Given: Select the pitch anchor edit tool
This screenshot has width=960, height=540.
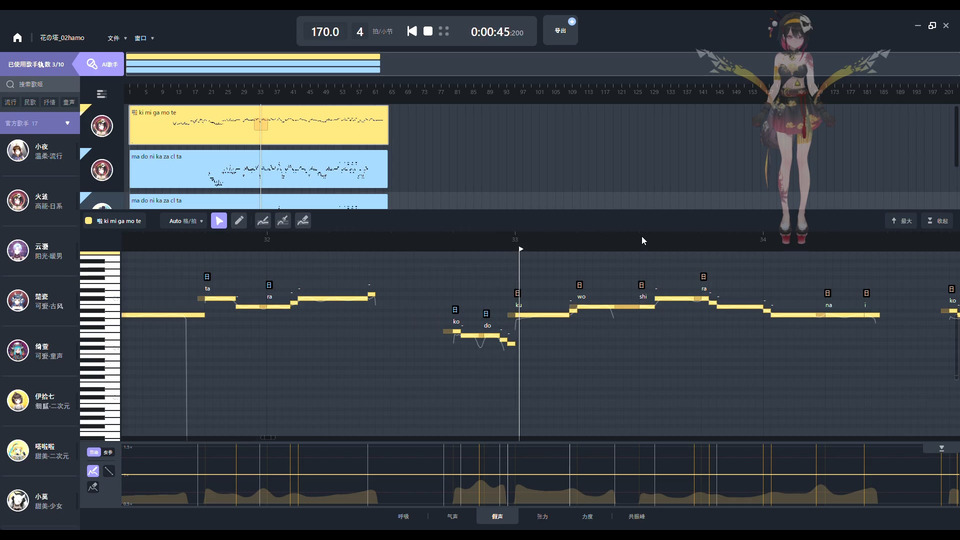Looking at the screenshot, I should click(283, 221).
